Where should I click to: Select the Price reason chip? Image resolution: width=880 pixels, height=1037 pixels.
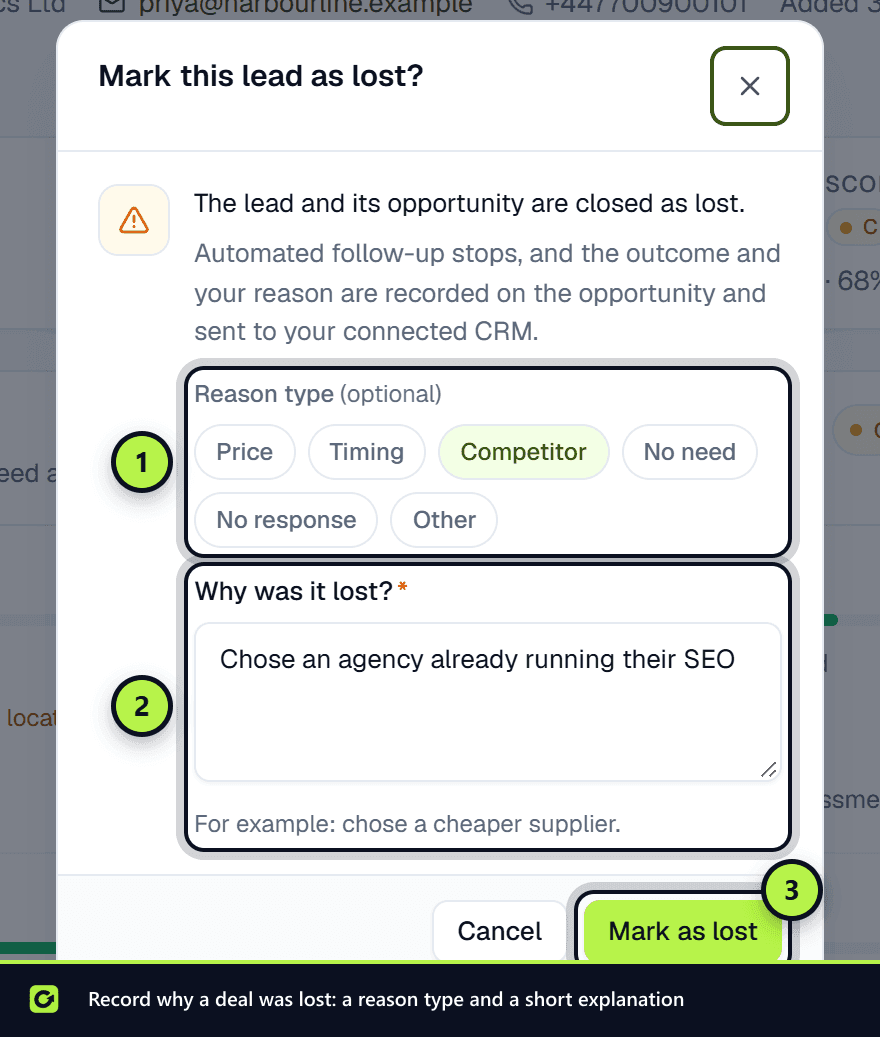[x=245, y=452]
